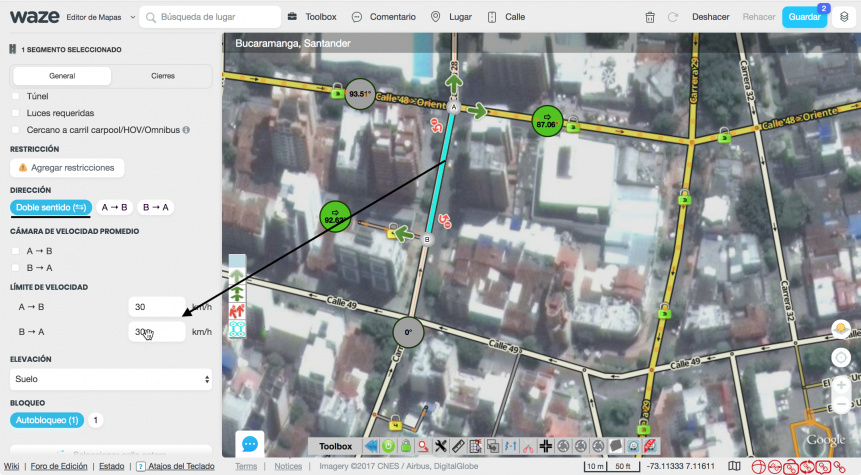Click the A → B speed limit field
This screenshot has height=475, width=861.
[157, 307]
